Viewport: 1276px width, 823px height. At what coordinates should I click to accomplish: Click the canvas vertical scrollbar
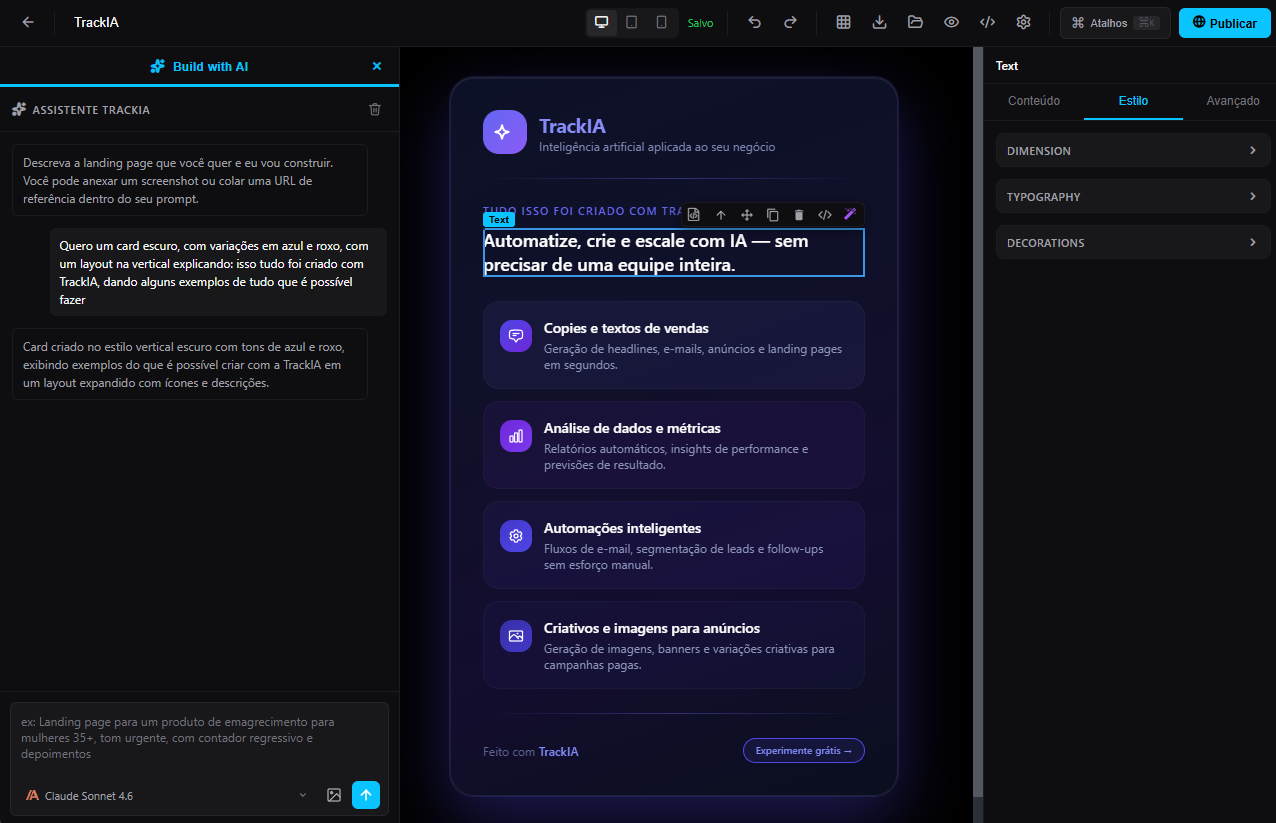click(x=977, y=420)
